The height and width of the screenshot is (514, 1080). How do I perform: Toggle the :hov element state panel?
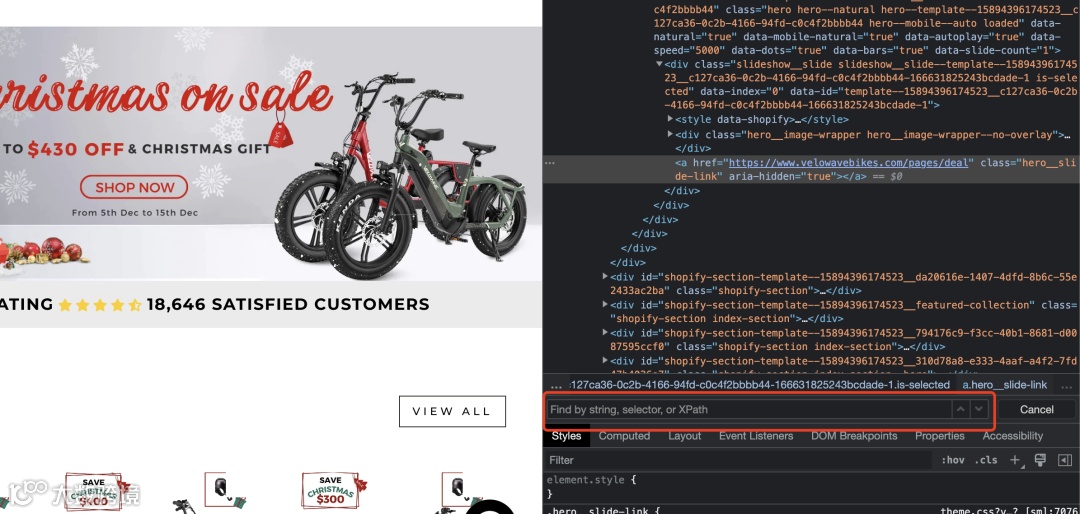coord(953,460)
